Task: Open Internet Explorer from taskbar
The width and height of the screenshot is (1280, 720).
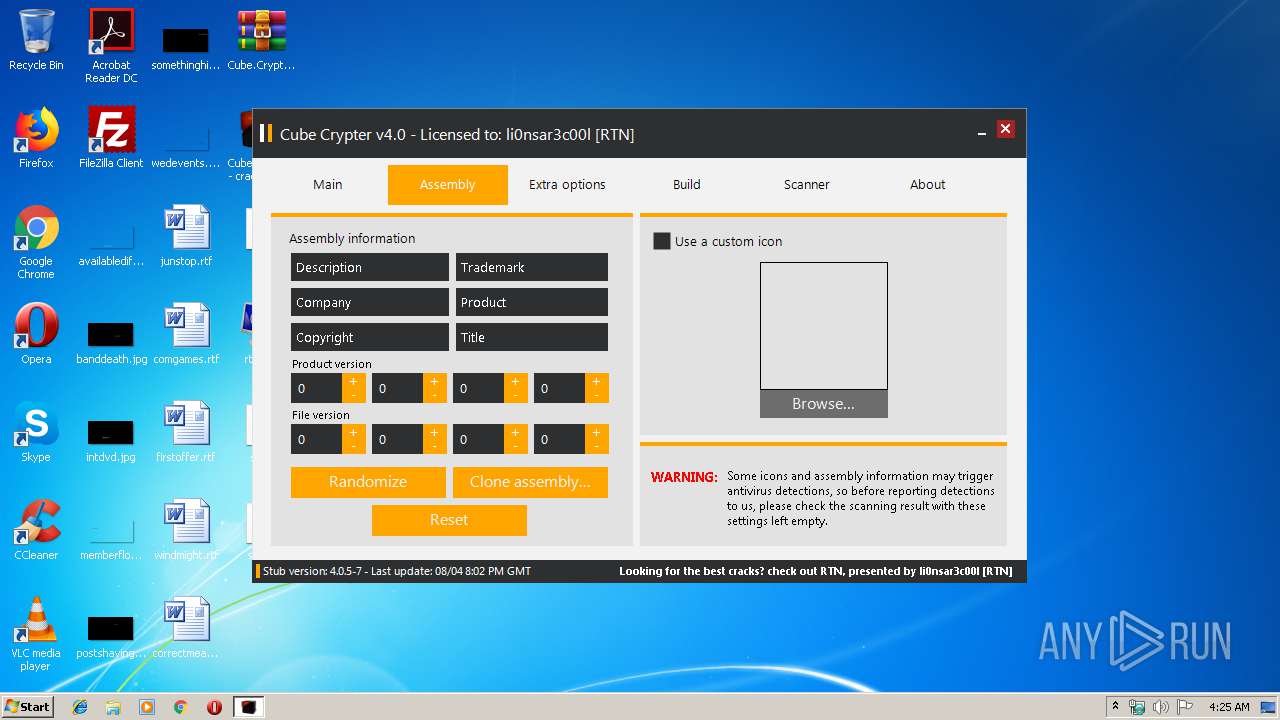Action: pos(80,707)
